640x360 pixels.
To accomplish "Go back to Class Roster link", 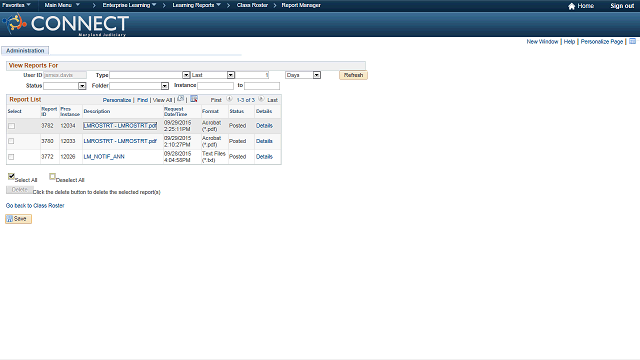I will click(x=35, y=206).
